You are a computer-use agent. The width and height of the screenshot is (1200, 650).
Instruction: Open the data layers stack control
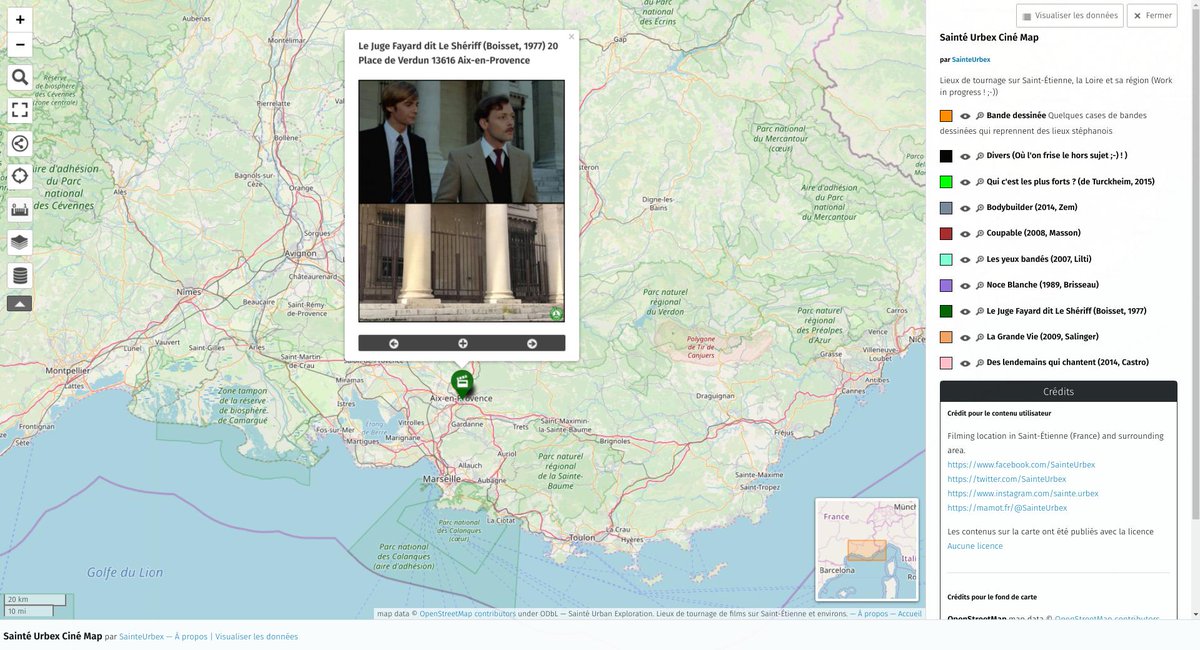click(20, 242)
